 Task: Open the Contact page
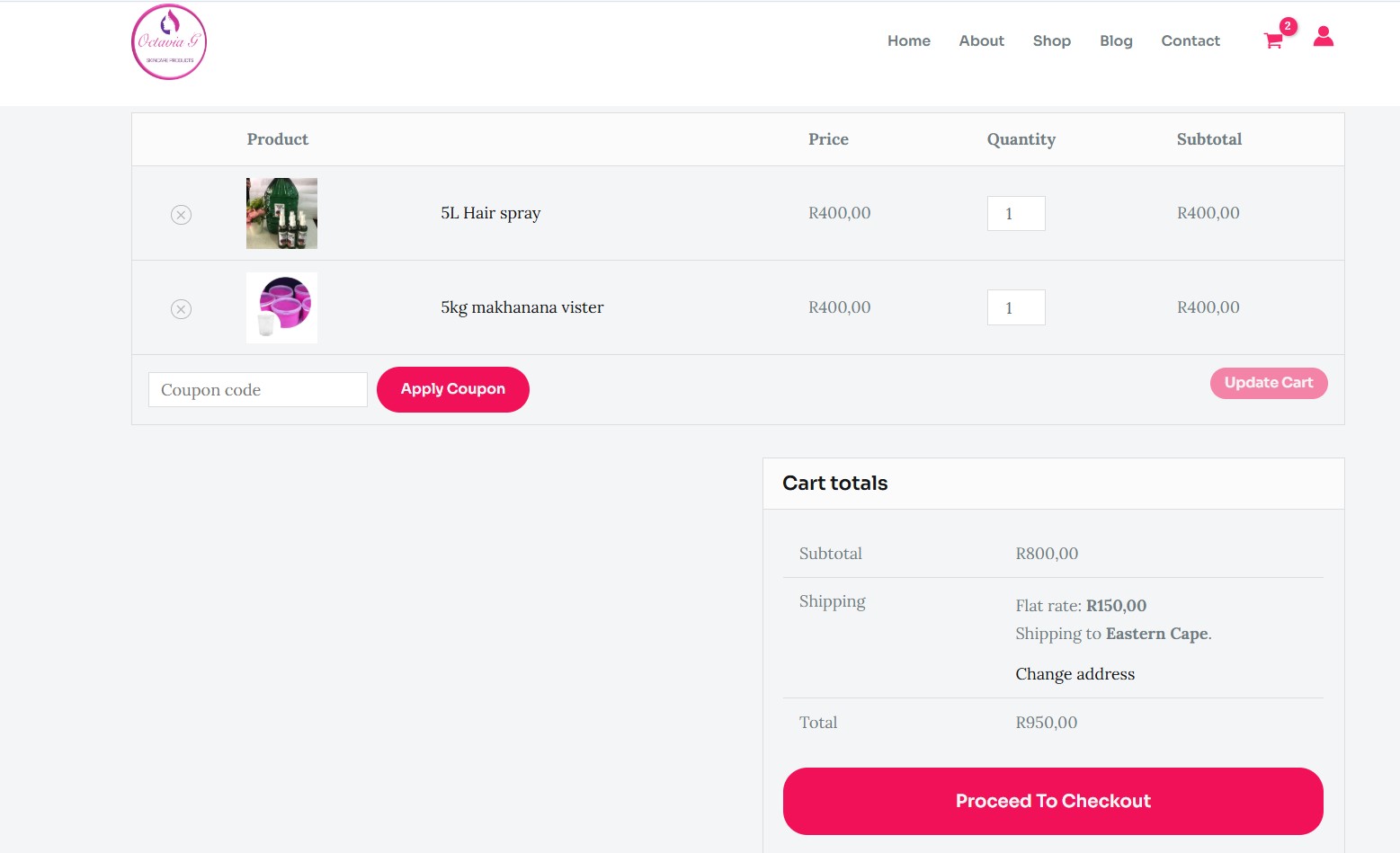point(1190,40)
